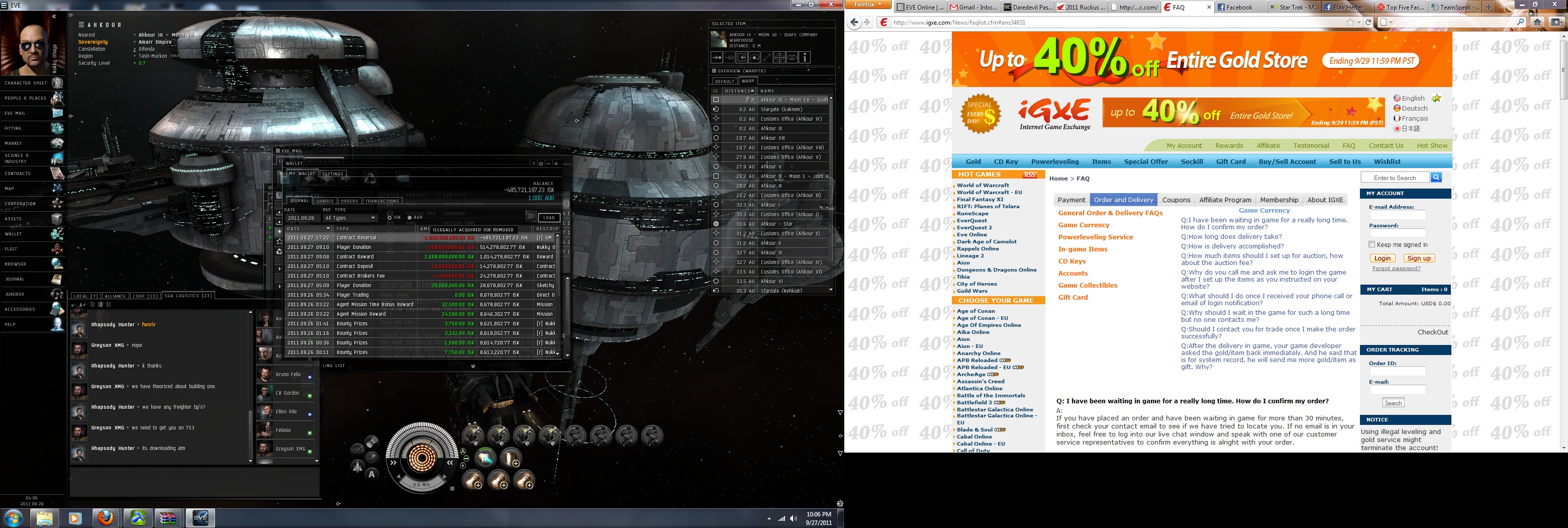
Task: Open Windows Media Player from taskbar
Action: point(75,518)
